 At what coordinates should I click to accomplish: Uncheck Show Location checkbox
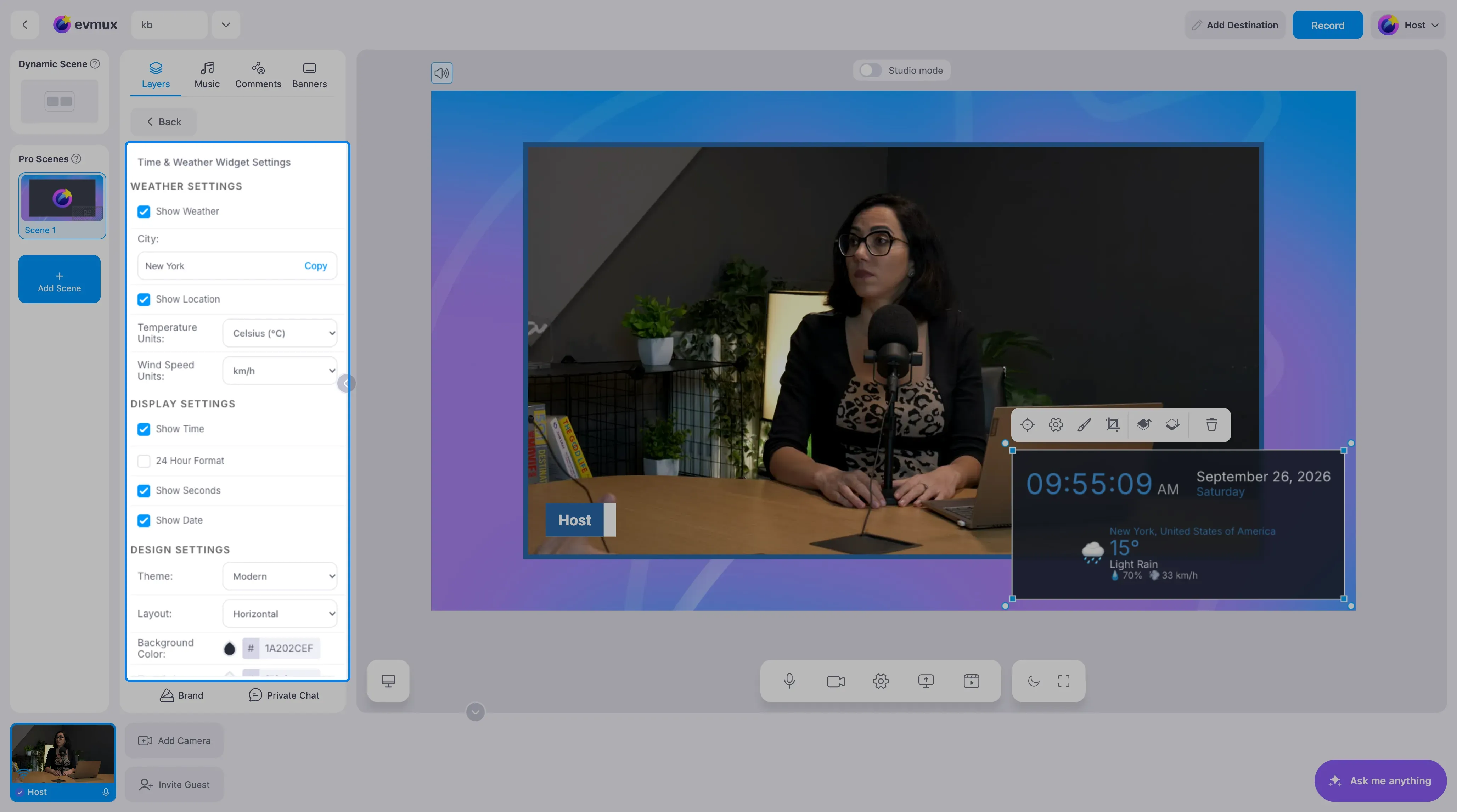(144, 299)
